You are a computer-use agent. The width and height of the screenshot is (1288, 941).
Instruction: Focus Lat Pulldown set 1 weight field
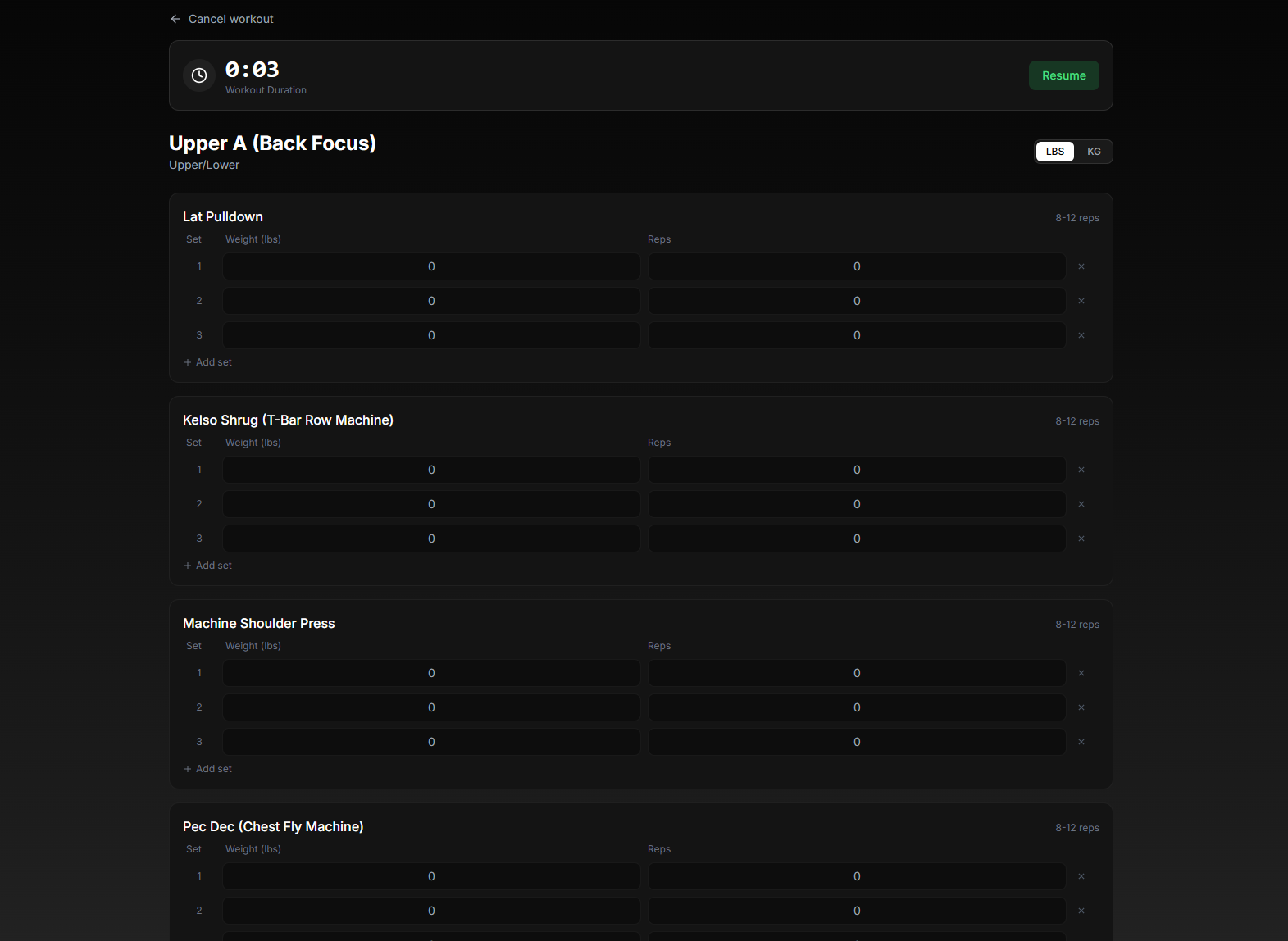click(431, 266)
